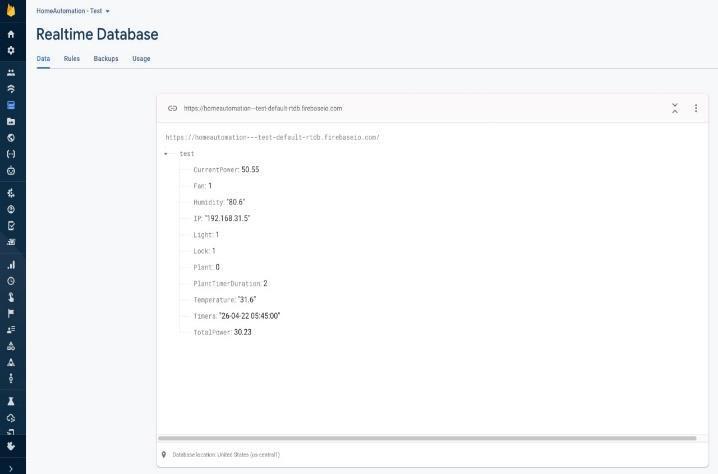Screen dimensions: 718x474
Task: Open Performance gauge icon in sidebar
Action: (11, 209)
